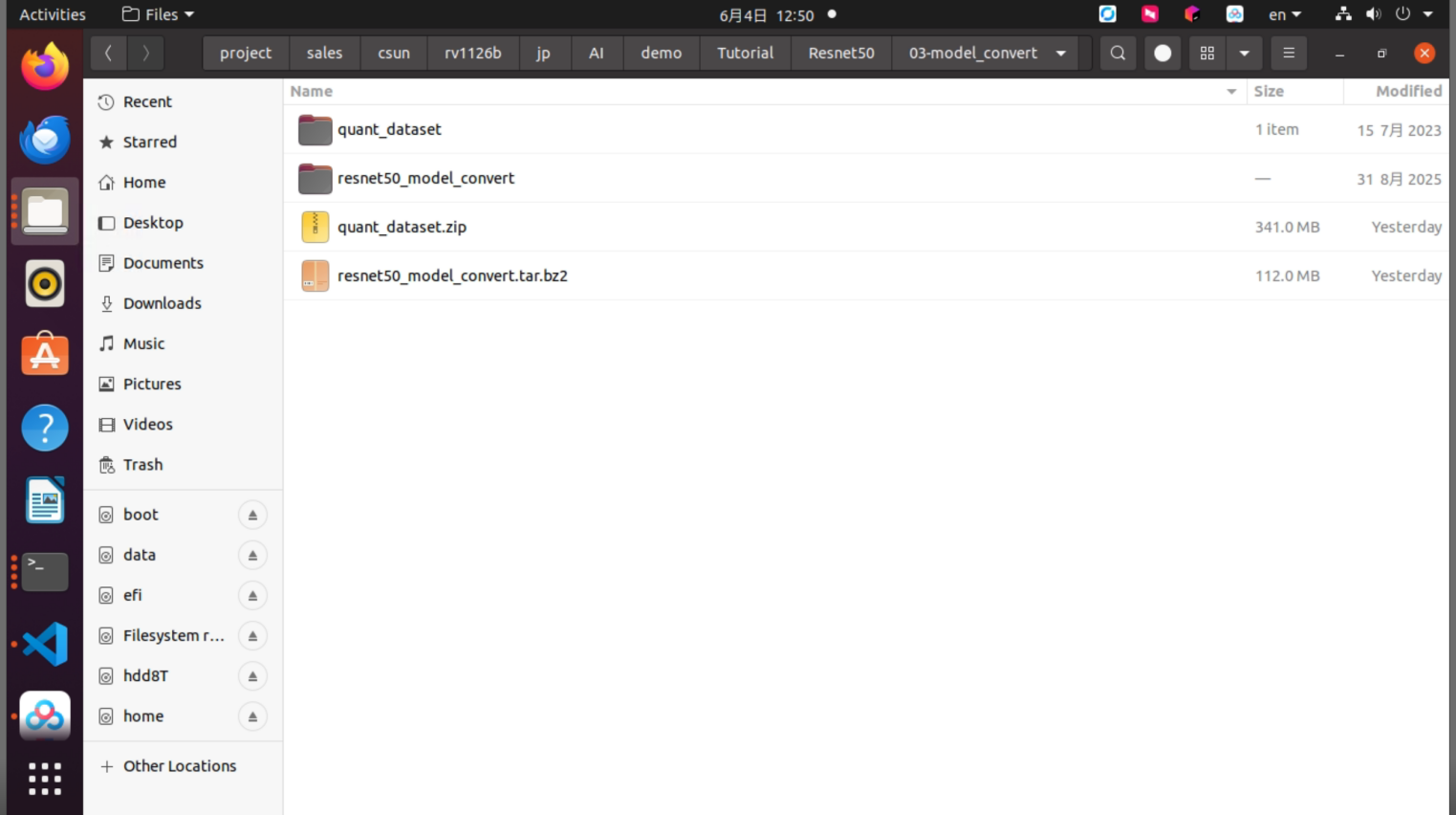Eject the boot volume
Screen dimensions: 1456x815
point(252,515)
